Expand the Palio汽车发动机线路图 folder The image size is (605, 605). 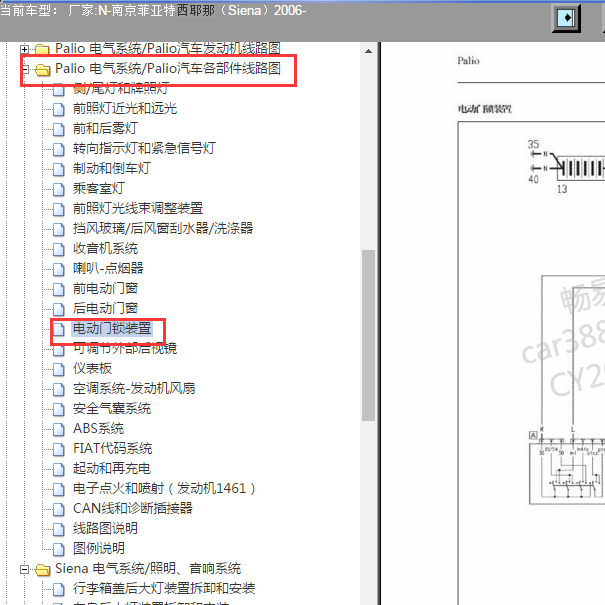click(x=24, y=49)
